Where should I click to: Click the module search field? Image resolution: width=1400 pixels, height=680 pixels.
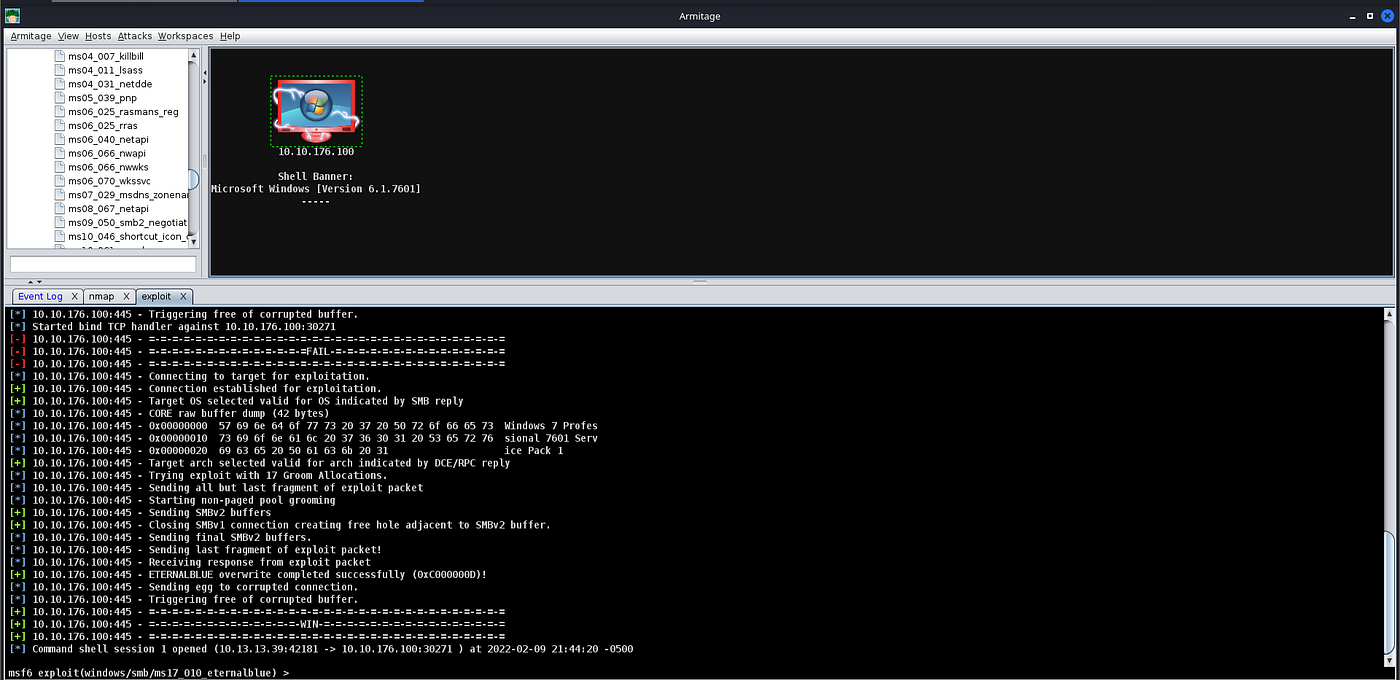[103, 264]
